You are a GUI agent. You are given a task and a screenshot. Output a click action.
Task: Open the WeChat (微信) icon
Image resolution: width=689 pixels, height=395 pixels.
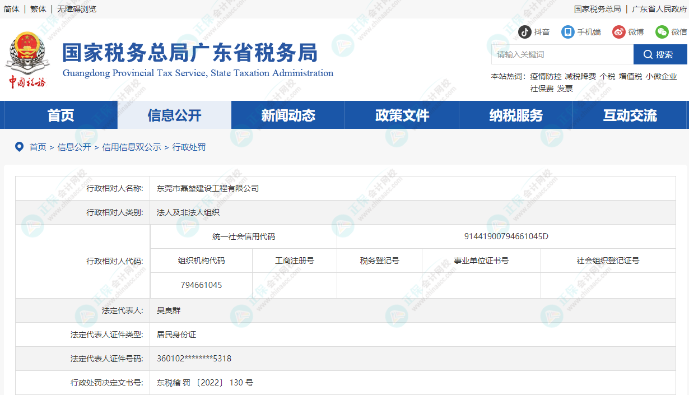662,32
